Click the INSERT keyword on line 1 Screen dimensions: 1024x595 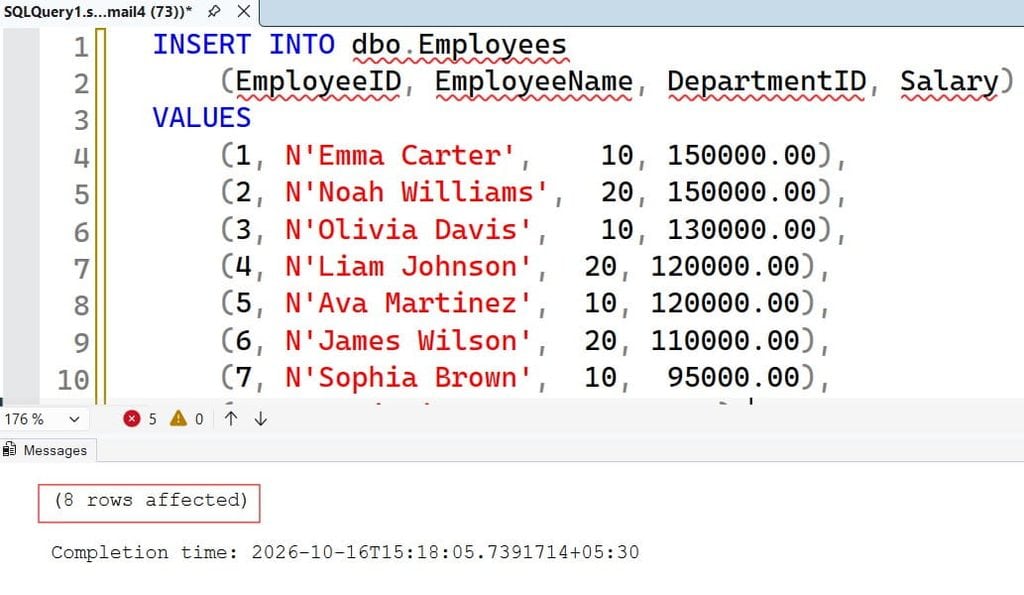tap(202, 44)
